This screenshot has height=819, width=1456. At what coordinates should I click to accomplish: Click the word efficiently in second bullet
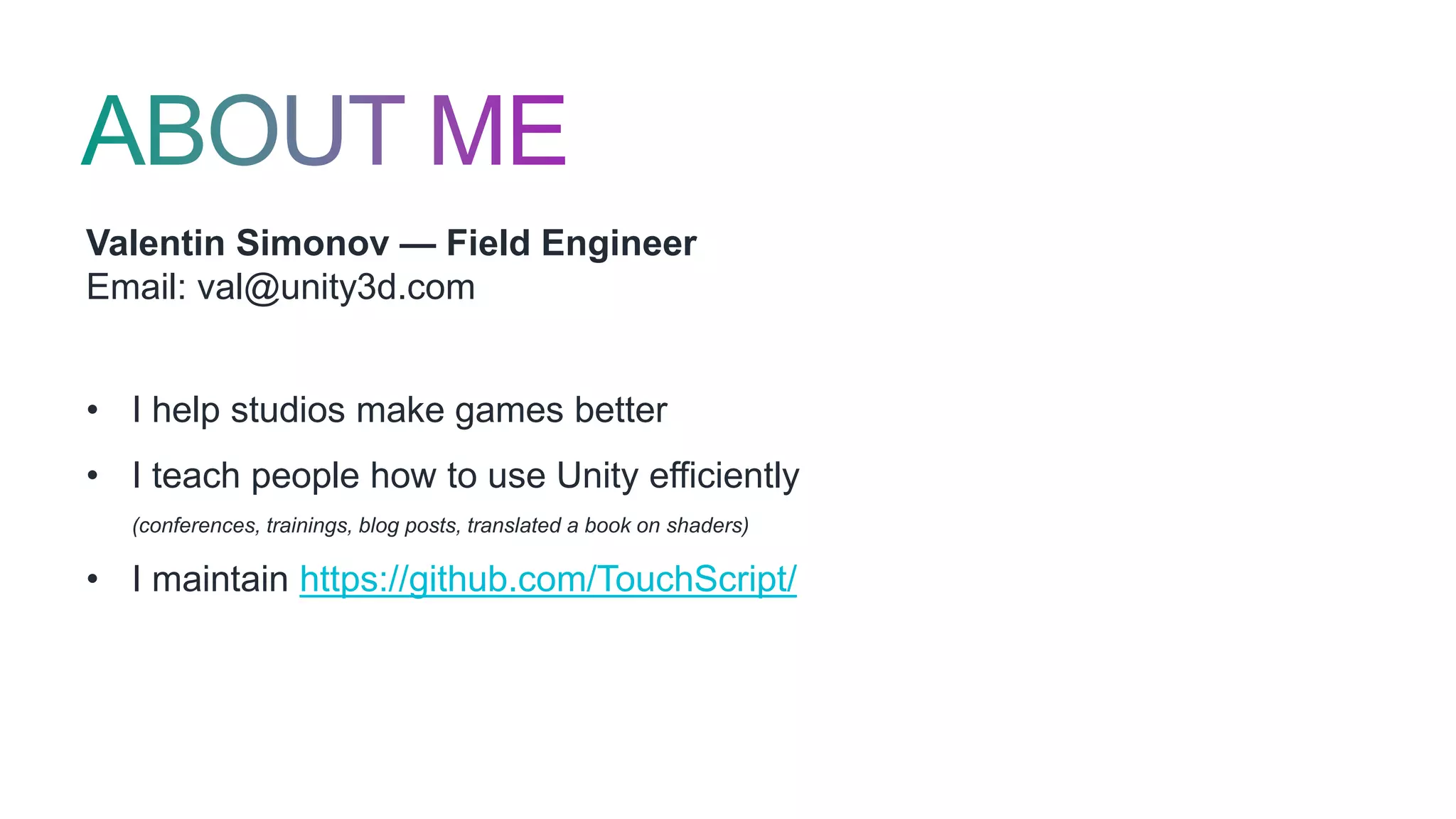pos(724,476)
